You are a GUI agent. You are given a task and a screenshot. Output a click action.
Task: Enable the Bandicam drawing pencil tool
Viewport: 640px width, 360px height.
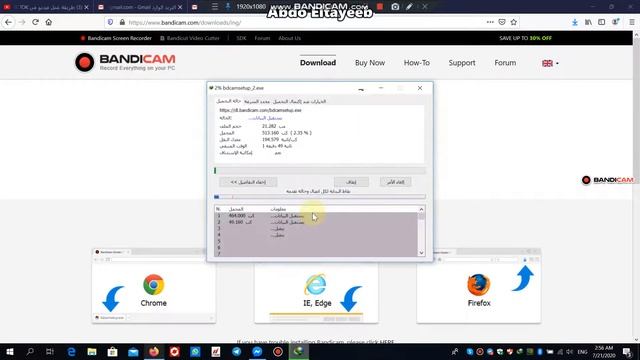[x=409, y=7]
